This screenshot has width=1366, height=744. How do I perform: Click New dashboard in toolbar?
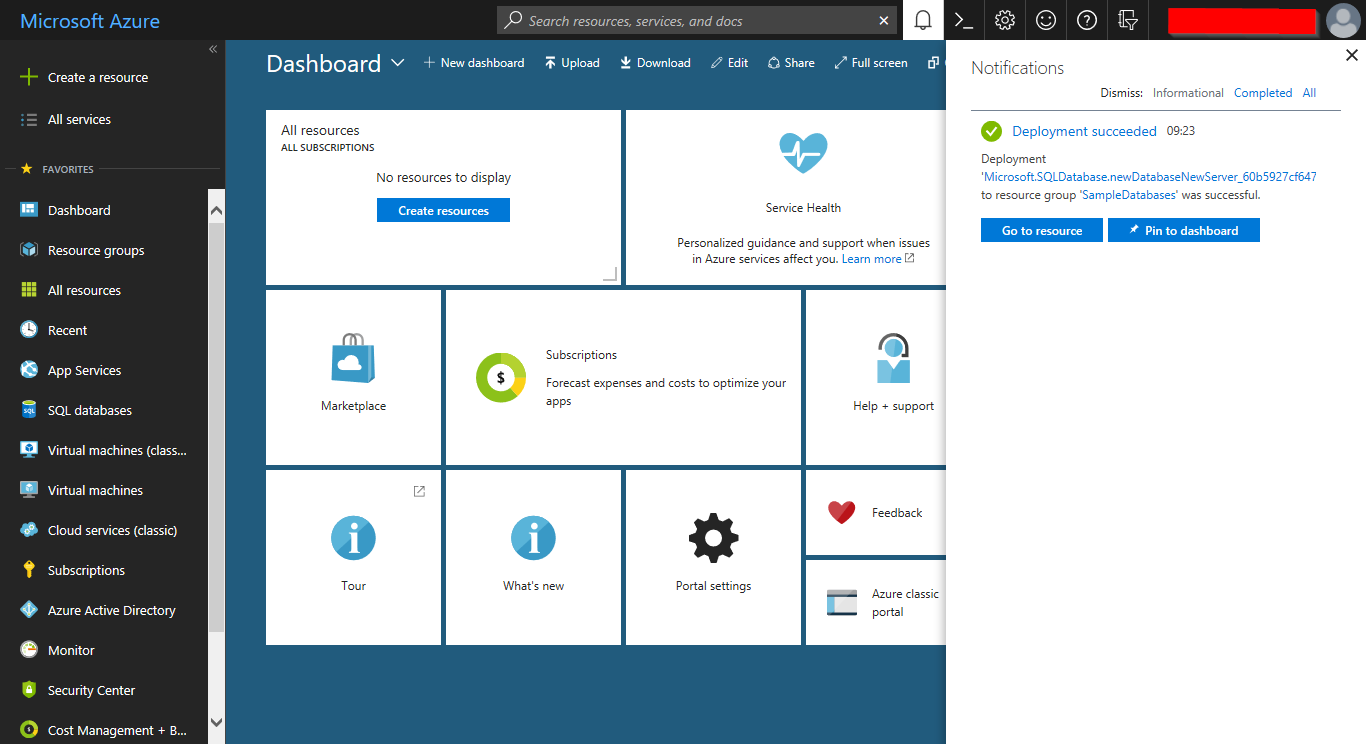474,63
